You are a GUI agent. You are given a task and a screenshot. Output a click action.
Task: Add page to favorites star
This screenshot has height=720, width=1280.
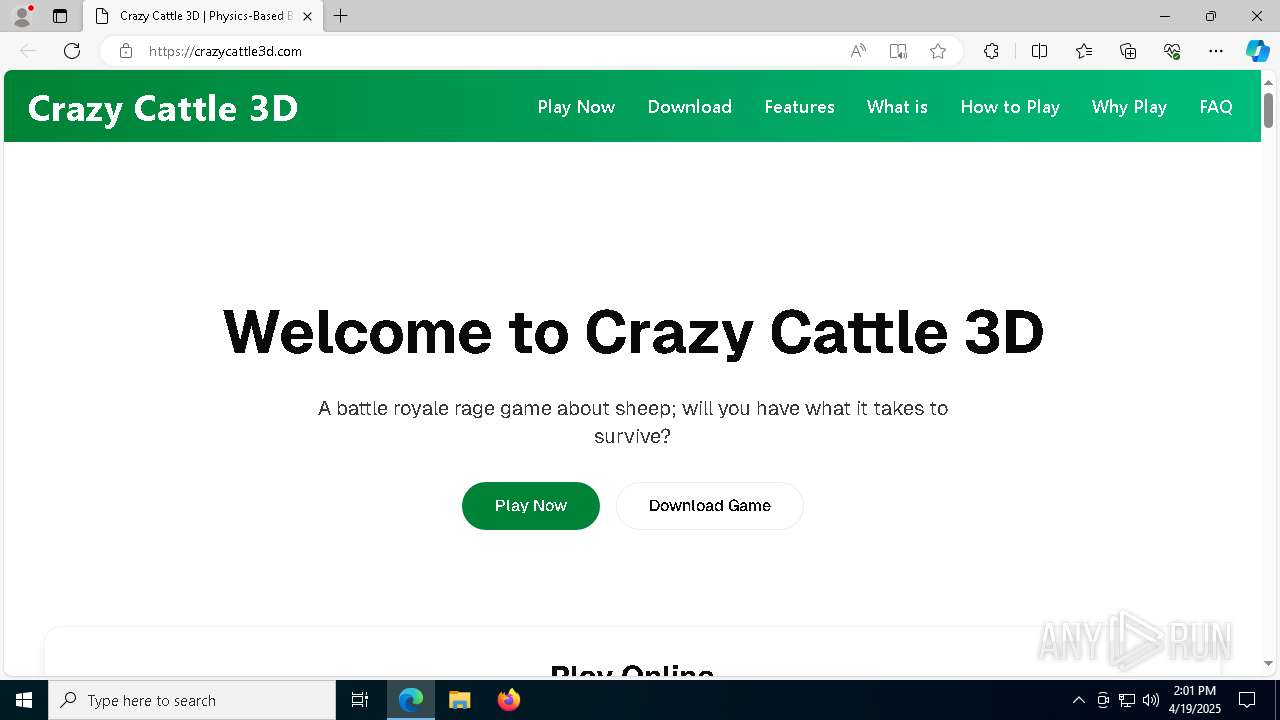point(938,51)
